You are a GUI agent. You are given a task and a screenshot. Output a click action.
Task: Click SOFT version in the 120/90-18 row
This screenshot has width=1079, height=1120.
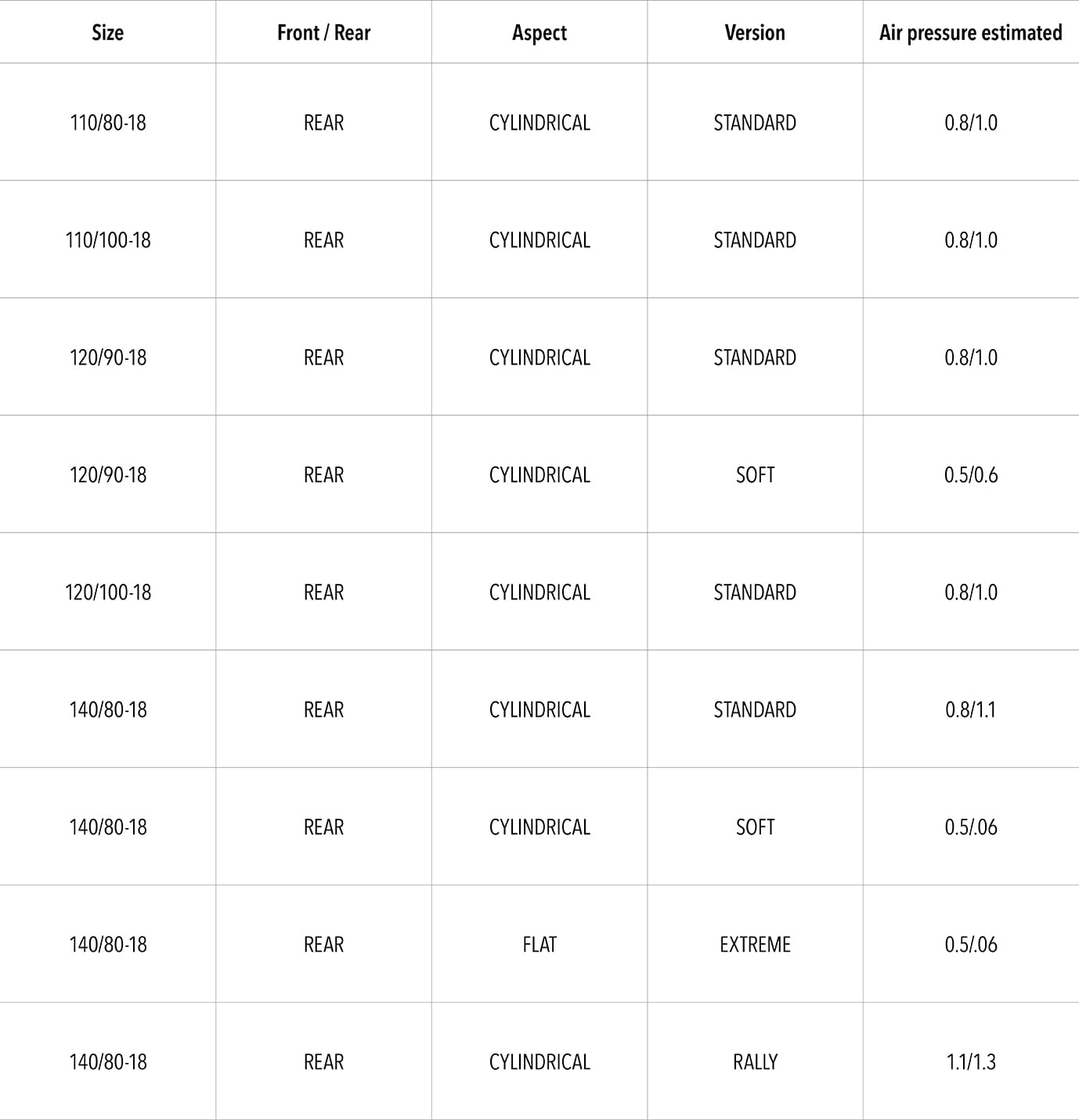click(755, 475)
